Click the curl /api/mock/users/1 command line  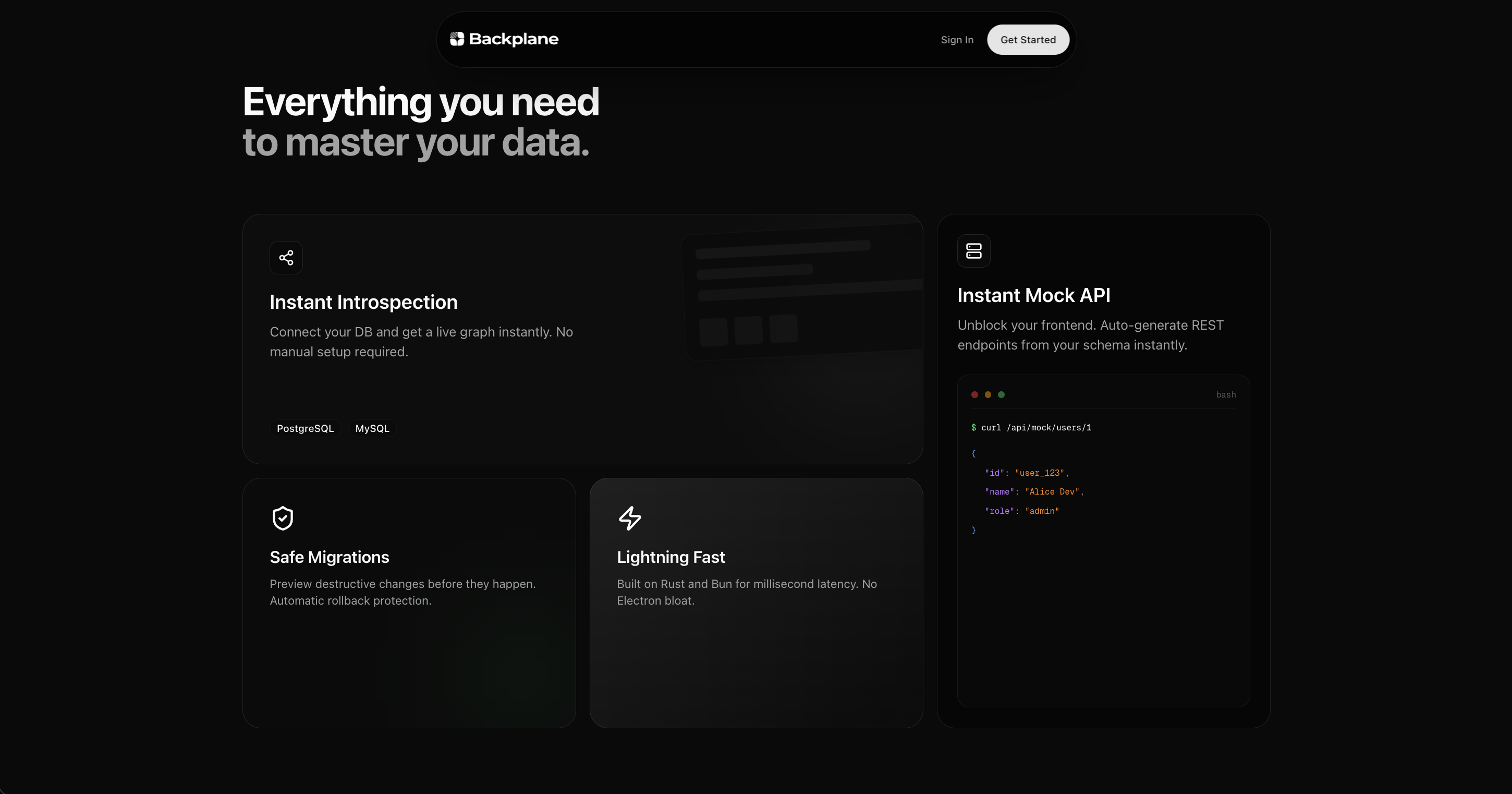coord(1035,428)
